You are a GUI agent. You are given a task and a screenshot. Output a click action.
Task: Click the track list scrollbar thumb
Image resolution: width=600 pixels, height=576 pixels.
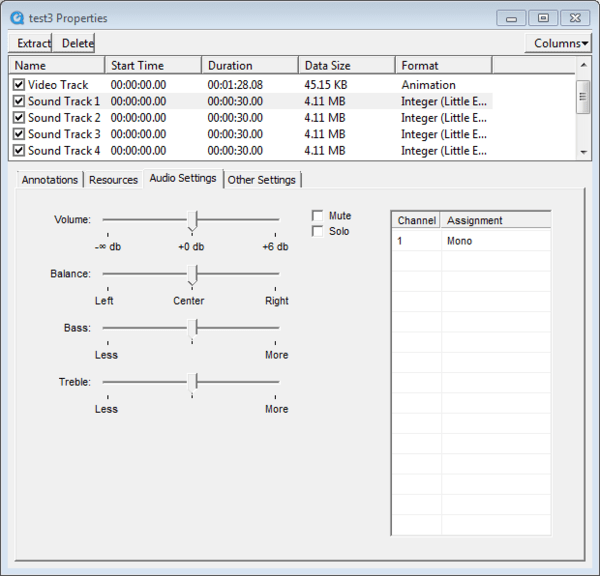[x=583, y=97]
